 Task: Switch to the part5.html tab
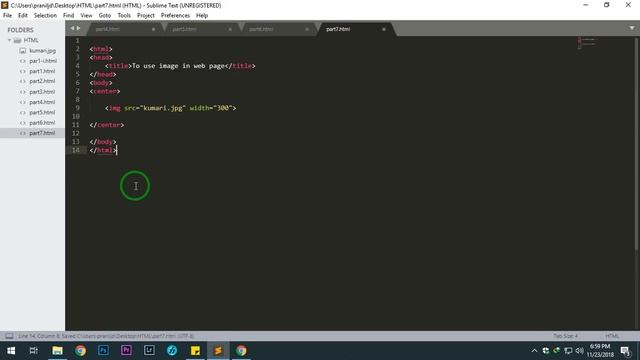(x=200, y=29)
